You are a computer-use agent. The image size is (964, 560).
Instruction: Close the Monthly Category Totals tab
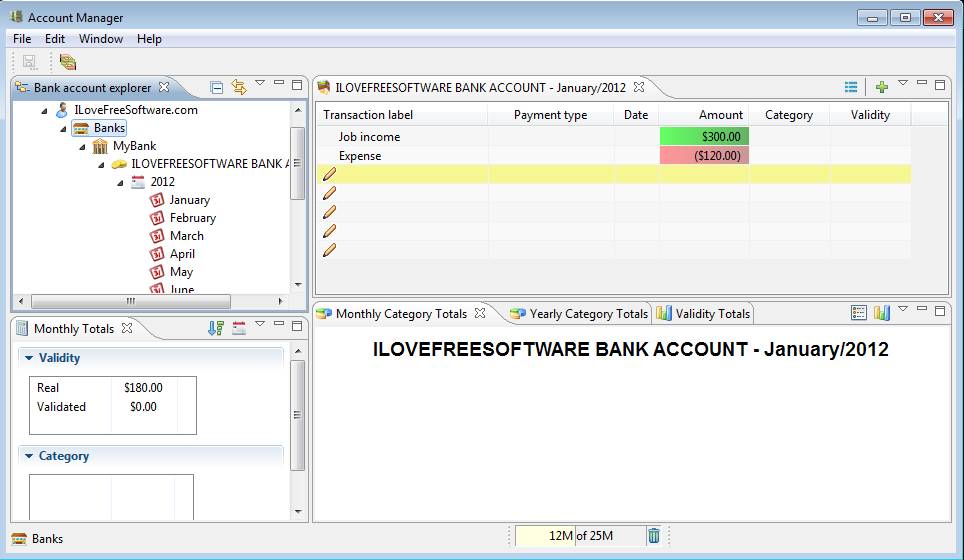coord(480,313)
